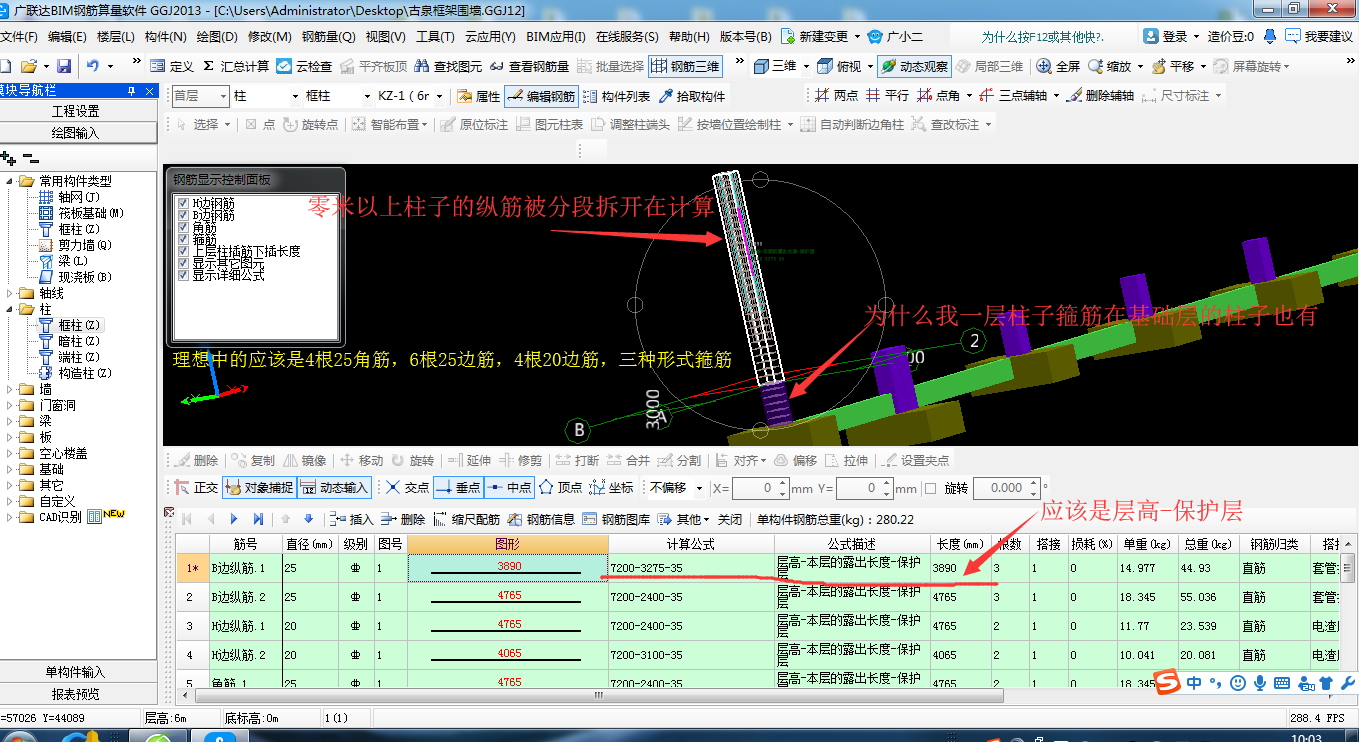Screen dimensions: 1359x742
Task: Toggle 显示其它图元 checkbox
Action: [182, 263]
